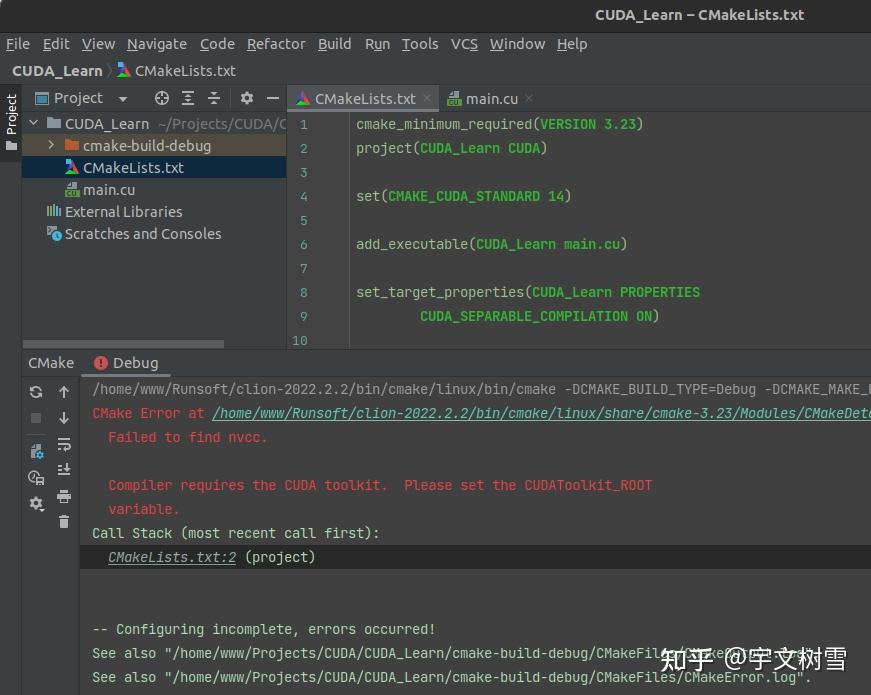
Task: Click set(CMAKE_CUDA_STANDARD 14) code line
Action: coord(464,196)
